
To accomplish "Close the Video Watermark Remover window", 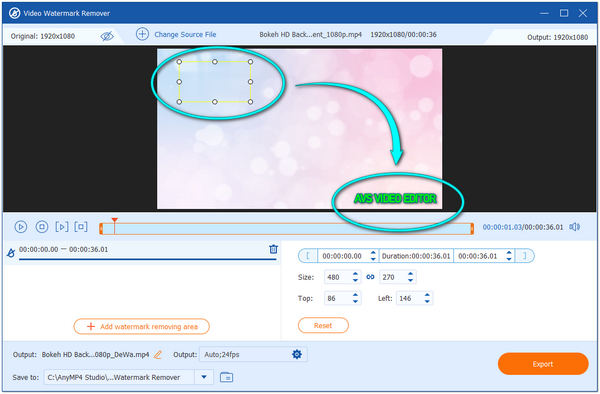I will coord(583,13).
